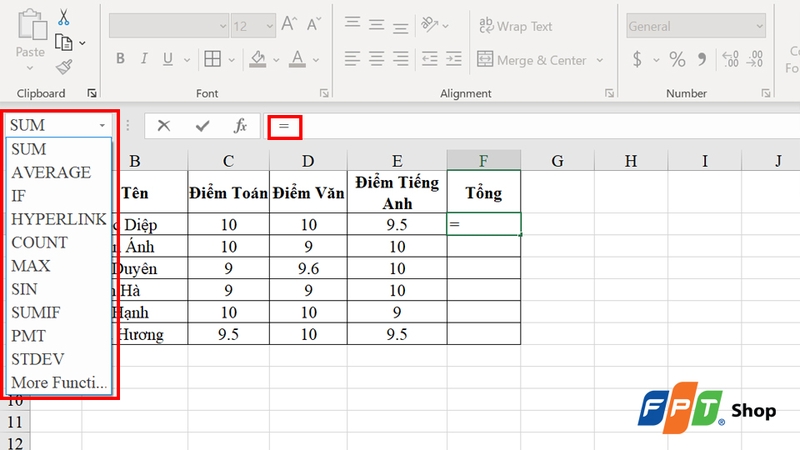Choose AVERAGE from the function list
This screenshot has height=450, width=800.
point(51,172)
